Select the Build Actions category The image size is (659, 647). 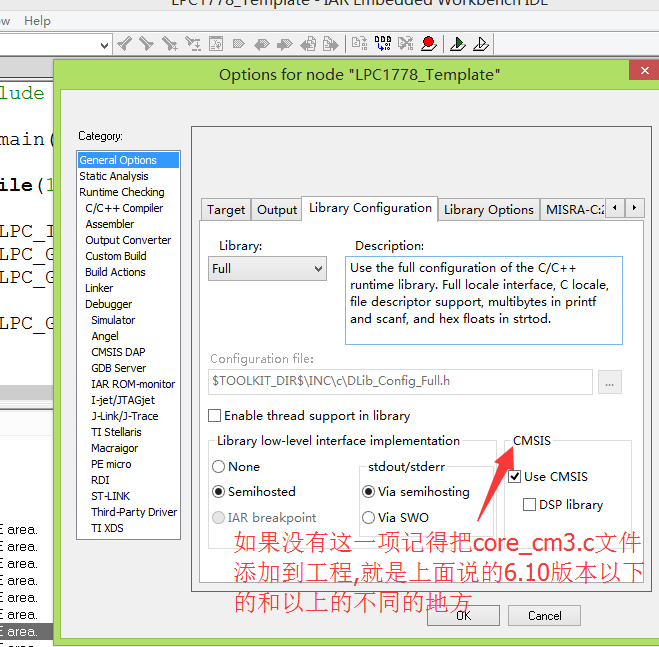point(129,272)
